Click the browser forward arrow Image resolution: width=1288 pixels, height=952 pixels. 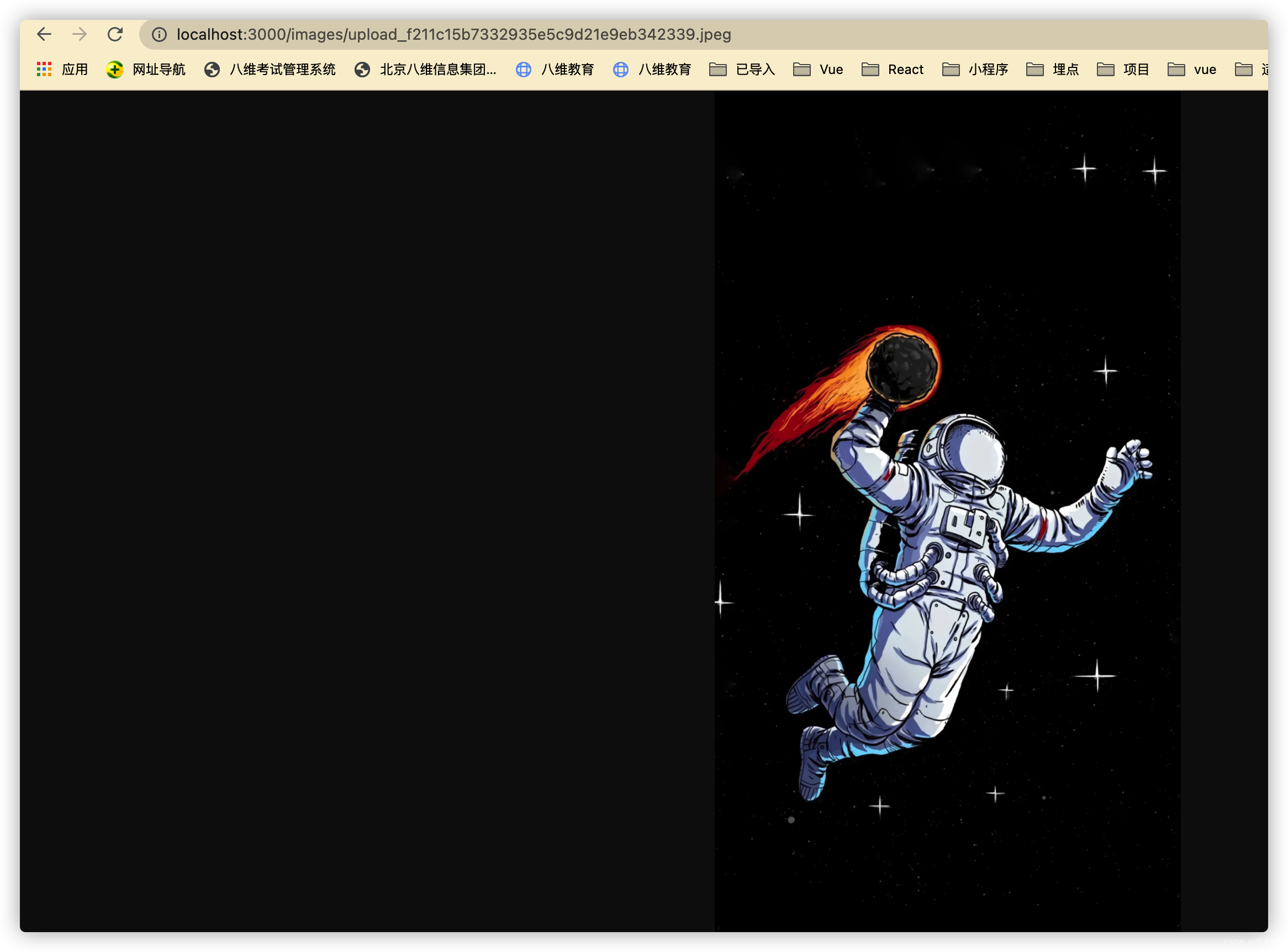80,35
